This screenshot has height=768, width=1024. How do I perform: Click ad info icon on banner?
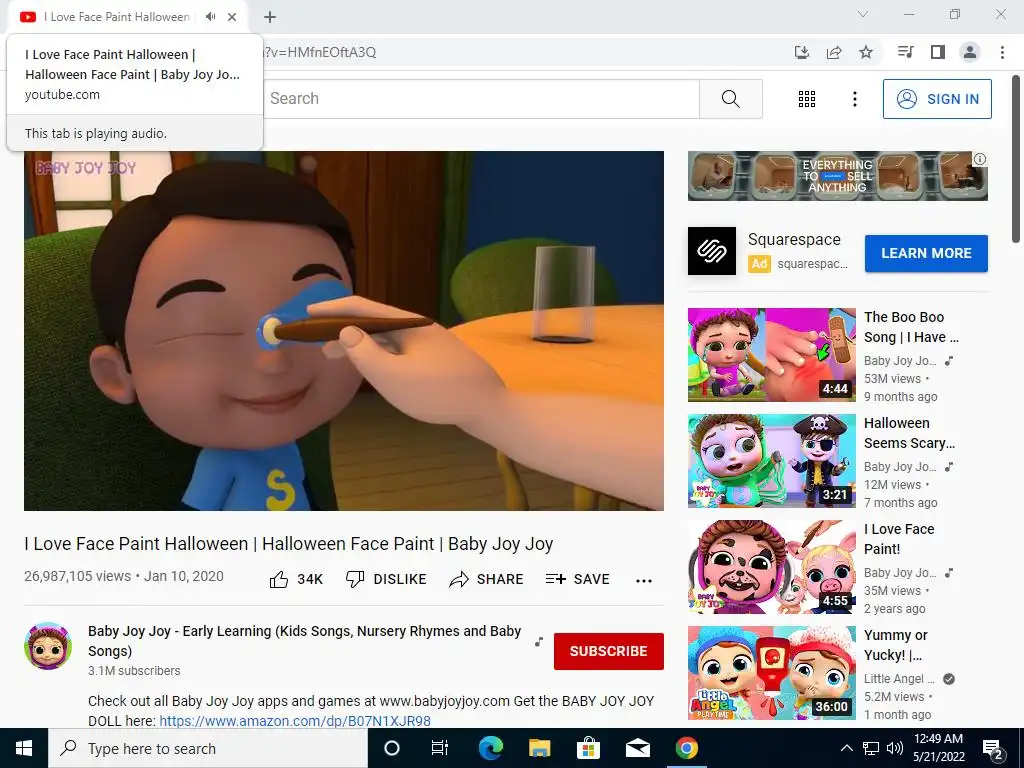980,159
